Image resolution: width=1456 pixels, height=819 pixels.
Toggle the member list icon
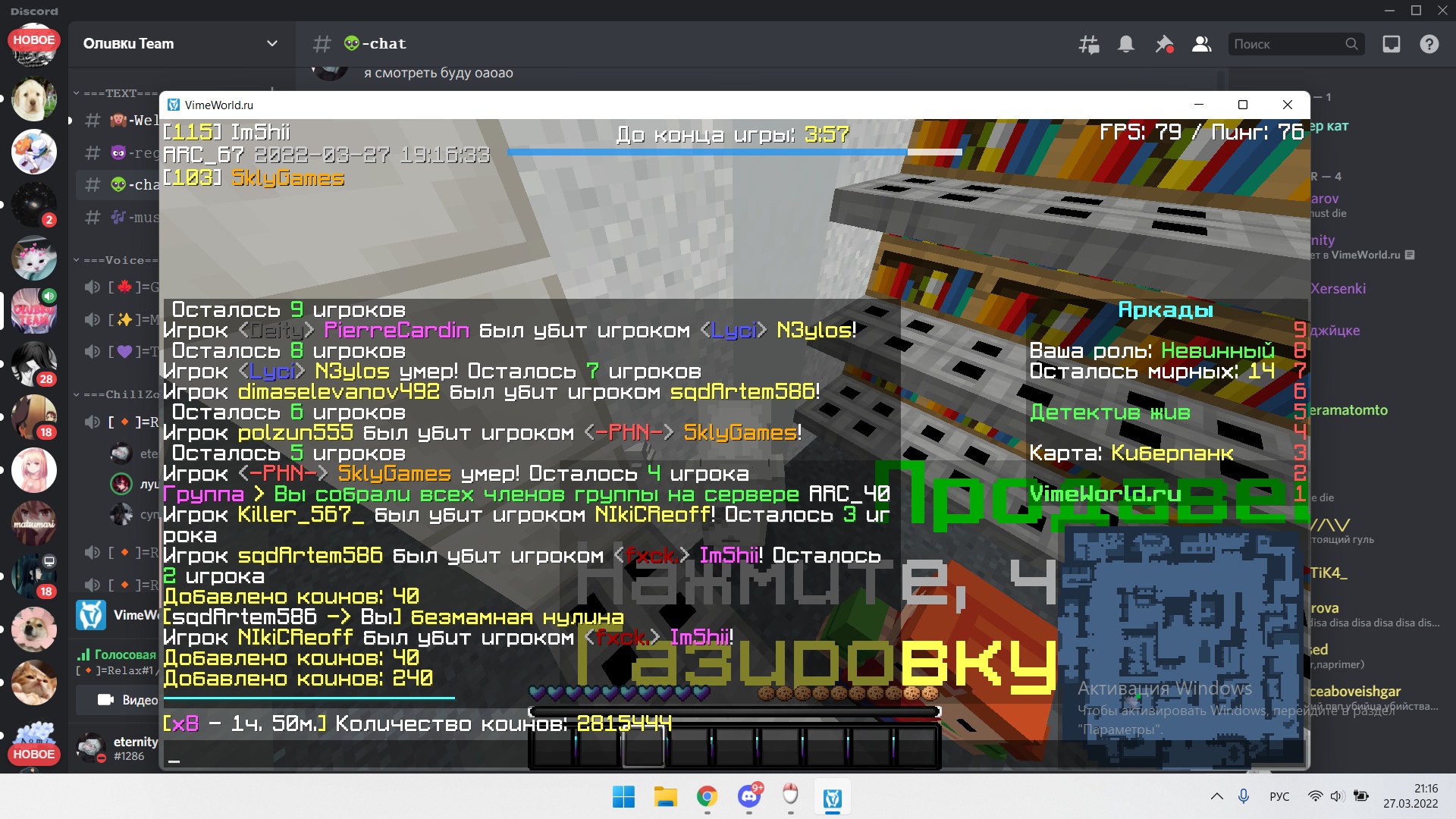point(1201,44)
